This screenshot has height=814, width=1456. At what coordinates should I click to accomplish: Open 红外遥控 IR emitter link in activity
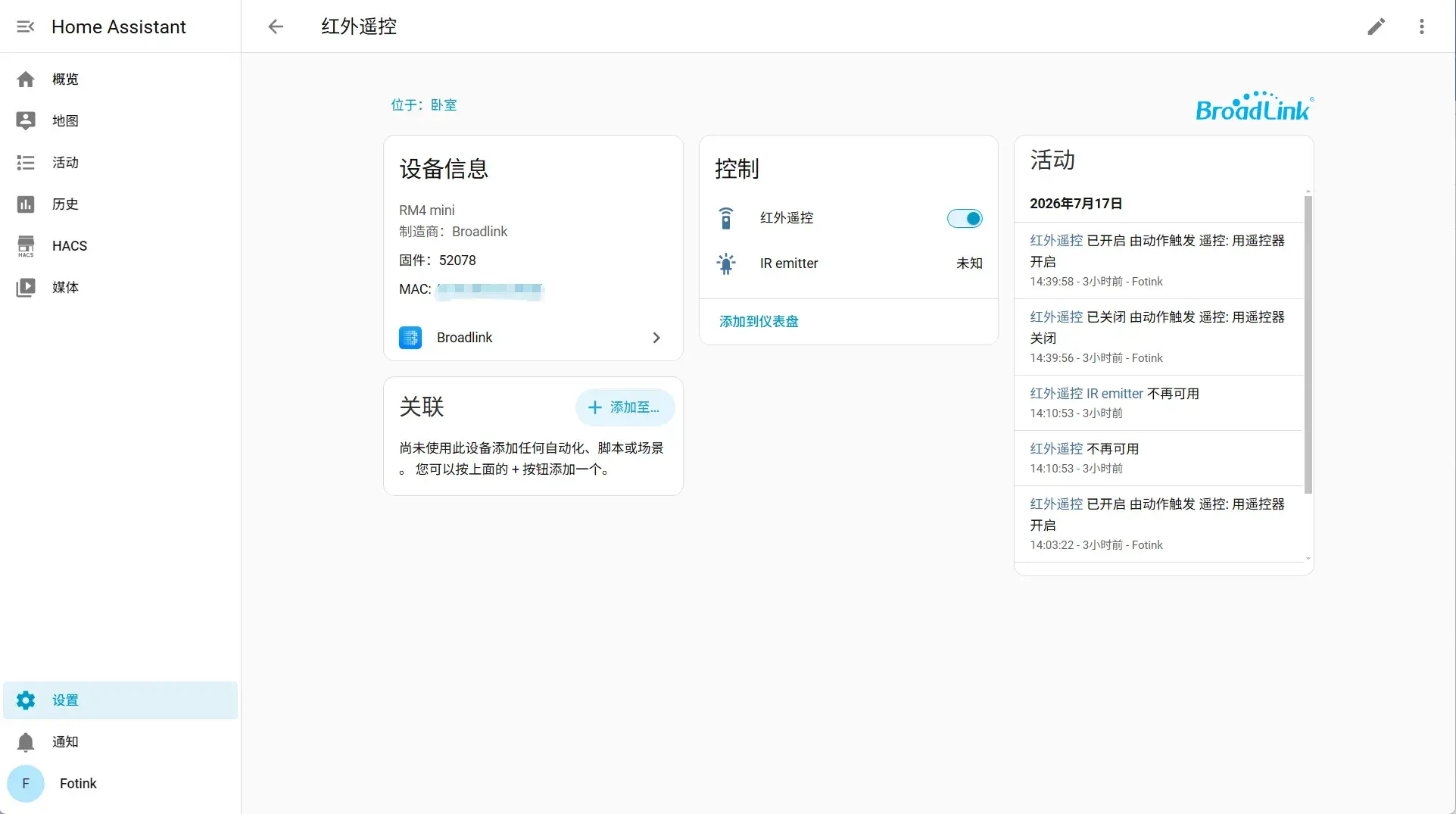[1087, 393]
